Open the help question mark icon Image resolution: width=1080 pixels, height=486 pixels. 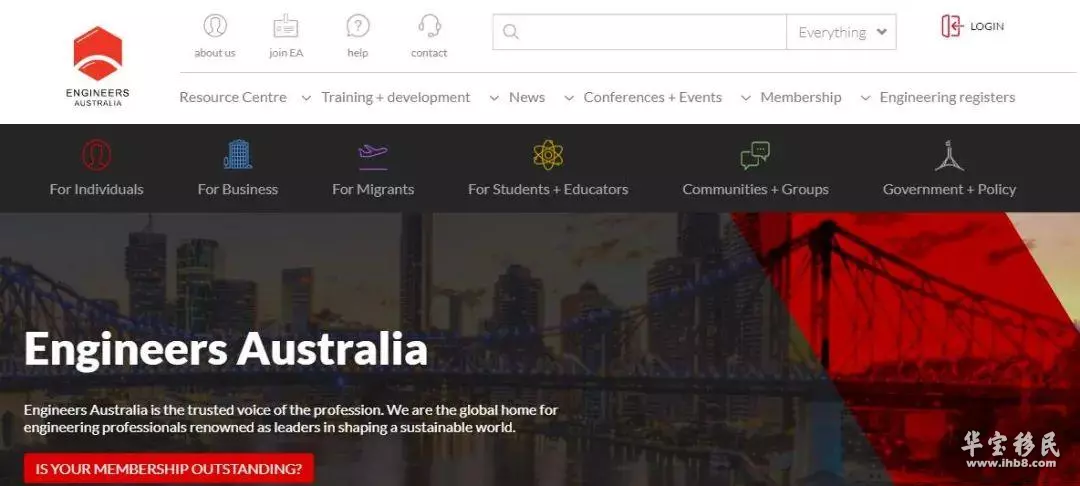pyautogui.click(x=357, y=26)
